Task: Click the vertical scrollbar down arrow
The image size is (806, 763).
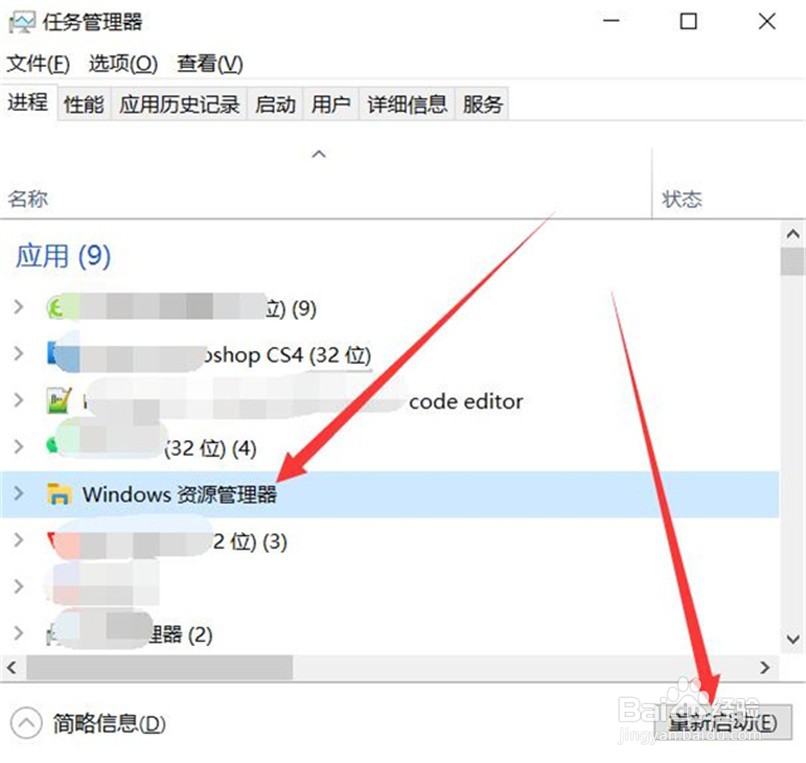Action: 793,640
